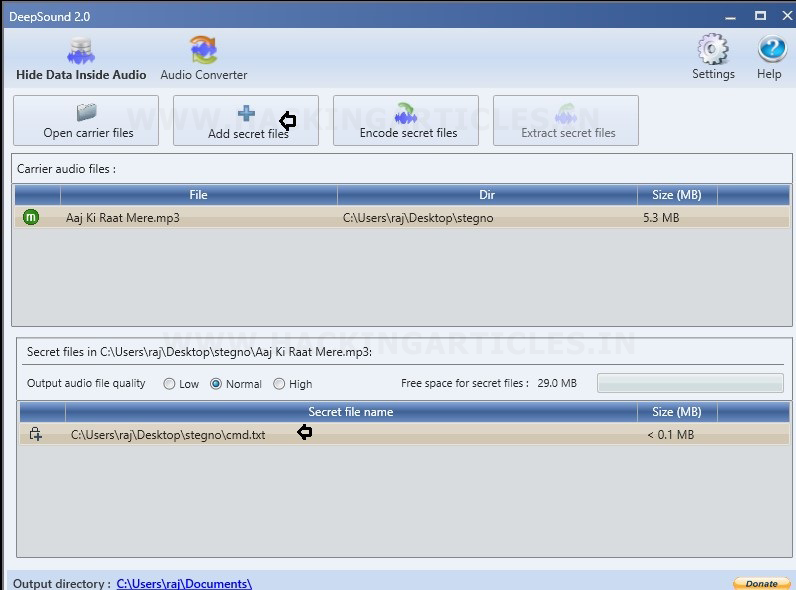The image size is (796, 590).
Task: Select High output audio quality
Action: coord(279,384)
